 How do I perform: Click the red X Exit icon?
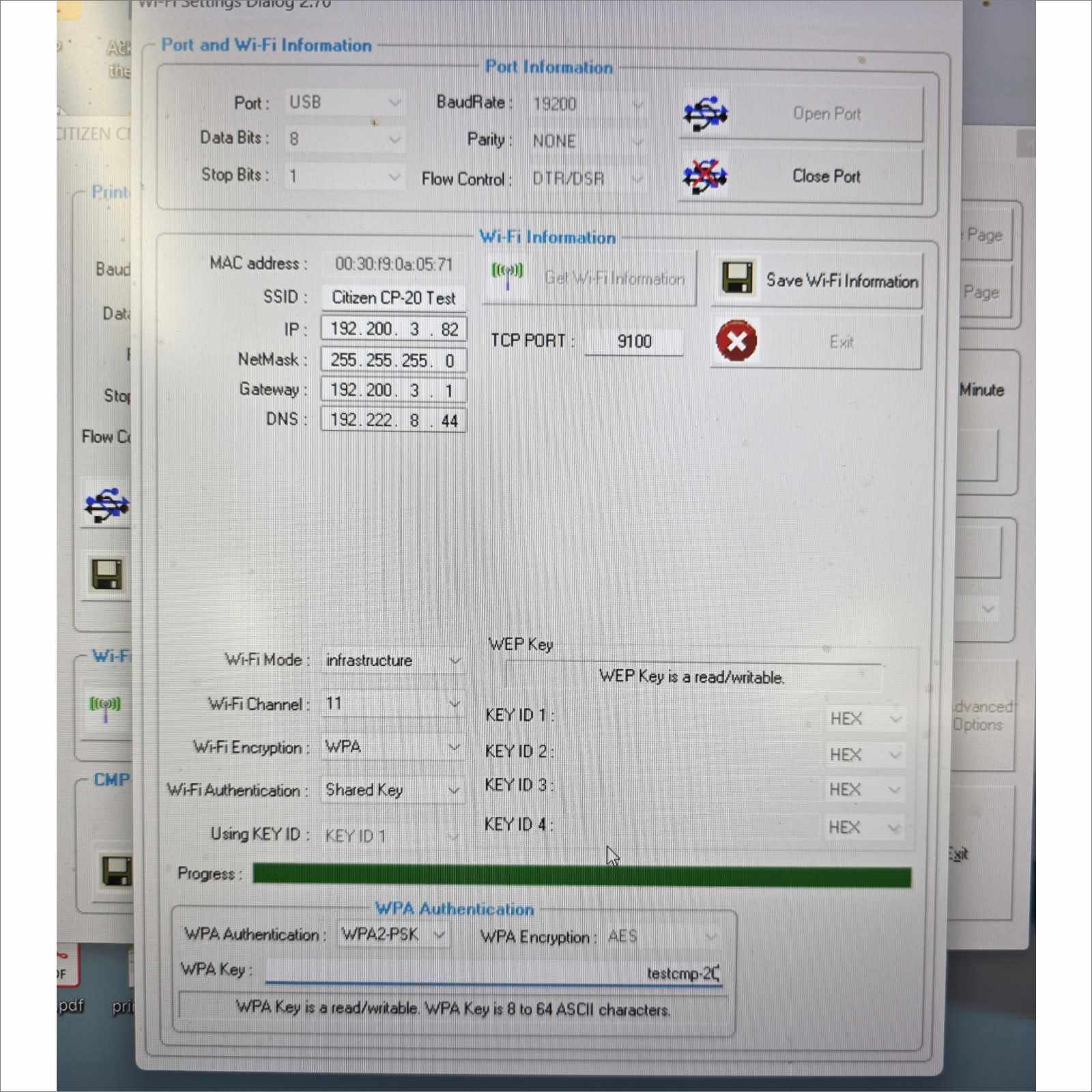[x=736, y=341]
